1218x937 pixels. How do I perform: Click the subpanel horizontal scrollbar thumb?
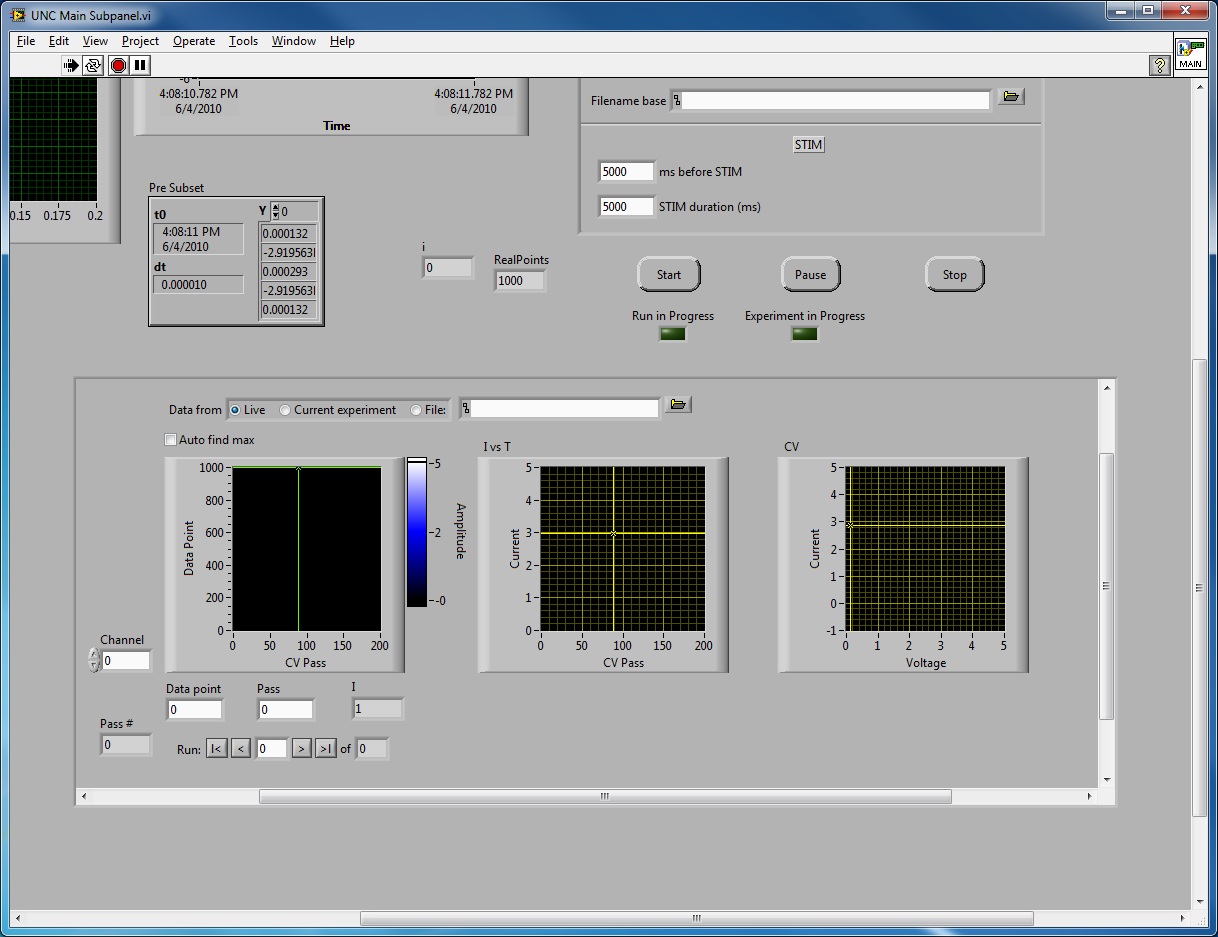605,797
